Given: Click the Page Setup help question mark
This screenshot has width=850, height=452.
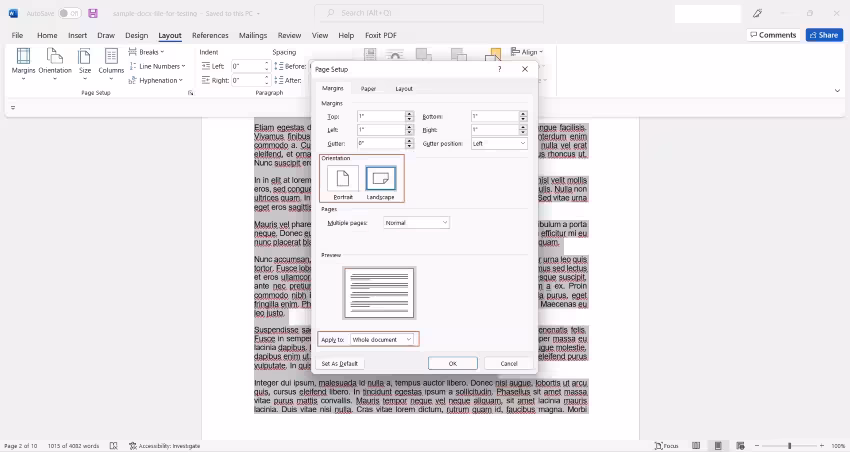Looking at the screenshot, I should tap(499, 69).
